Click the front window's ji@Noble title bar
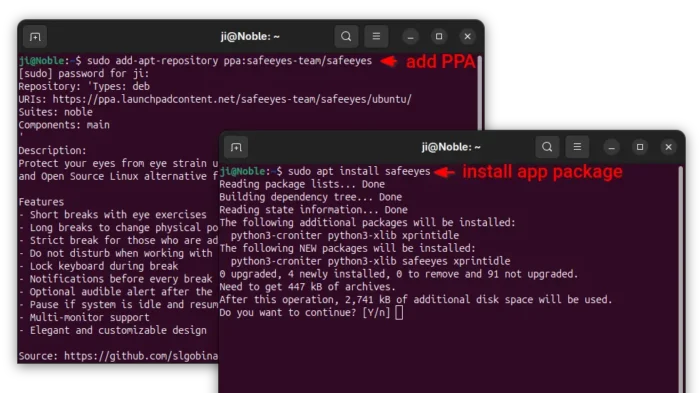 tap(451, 147)
